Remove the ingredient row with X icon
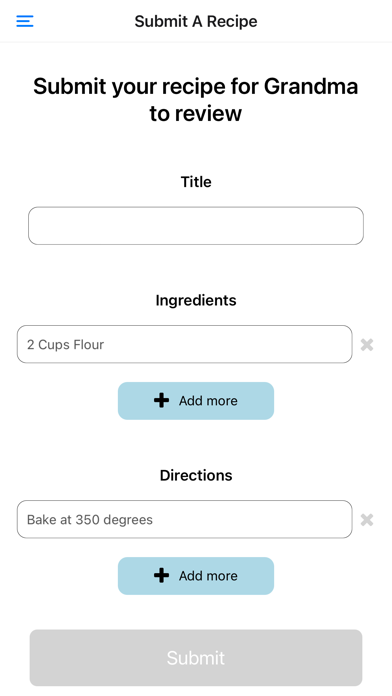Image resolution: width=392 pixels, height=696 pixels. coord(367,344)
